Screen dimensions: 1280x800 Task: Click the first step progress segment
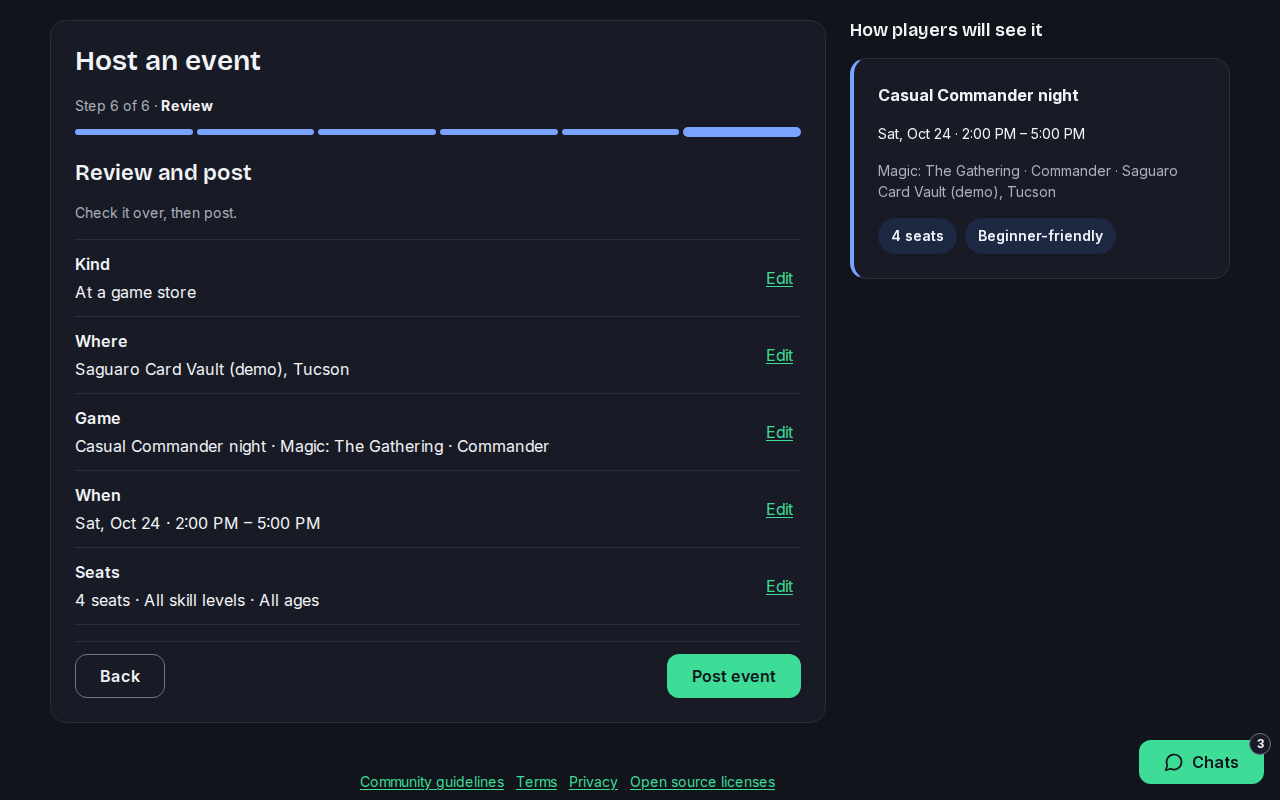tap(134, 132)
